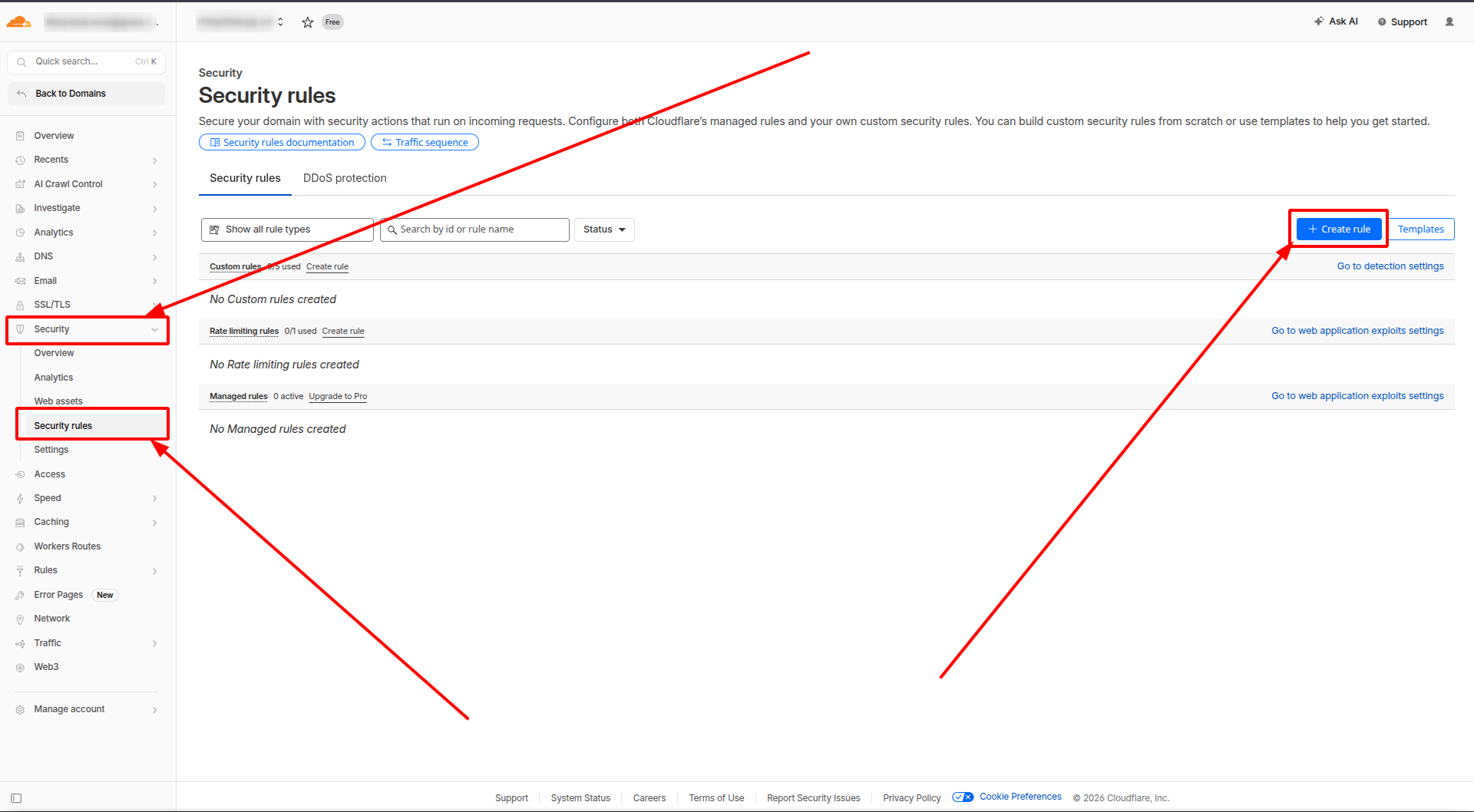
Task: Click the Search by id or rule name field
Action: point(474,229)
